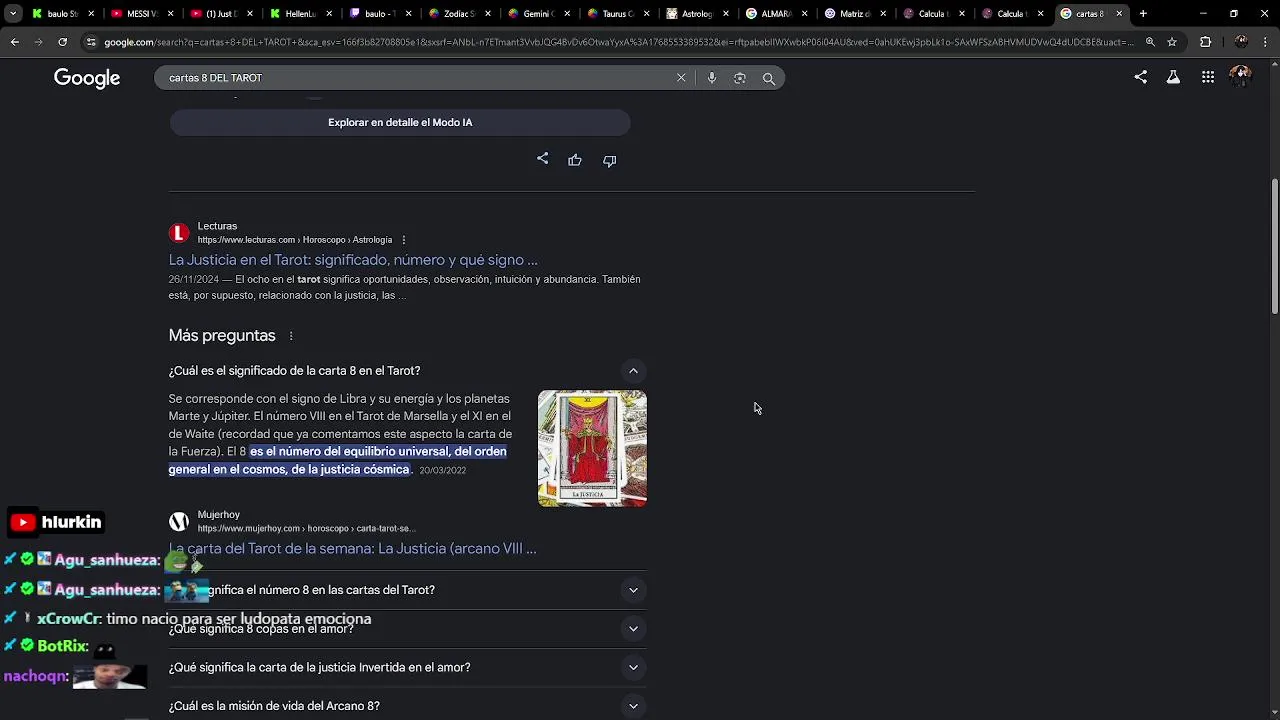Open Search Labs flask icon
The height and width of the screenshot is (720, 1280).
point(1173,77)
